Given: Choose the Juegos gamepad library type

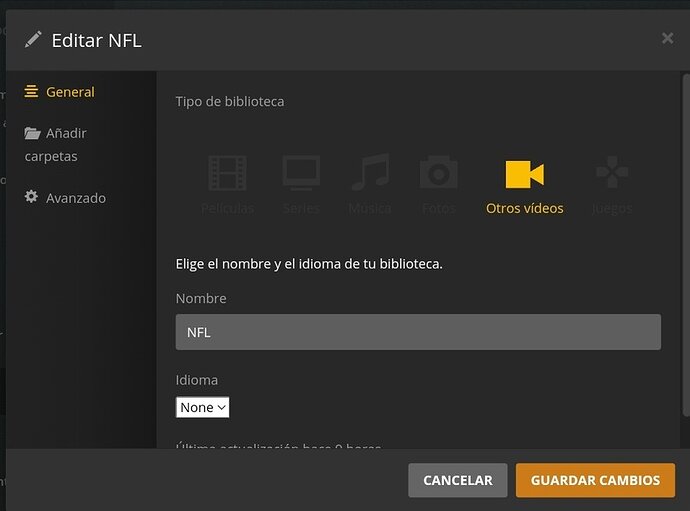Looking at the screenshot, I should [612, 185].
